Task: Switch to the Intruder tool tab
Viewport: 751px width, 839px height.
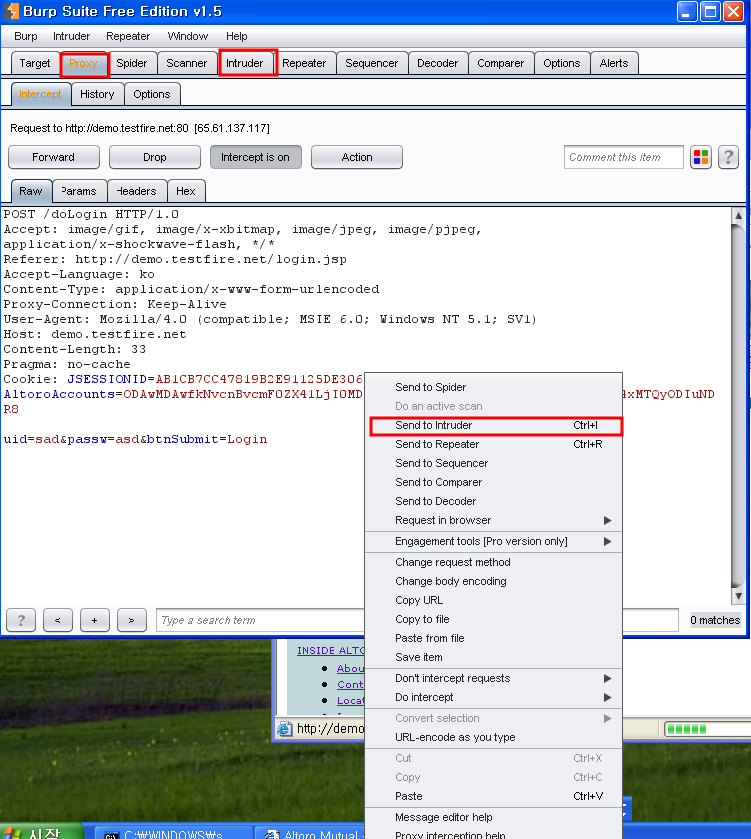Action: click(244, 63)
